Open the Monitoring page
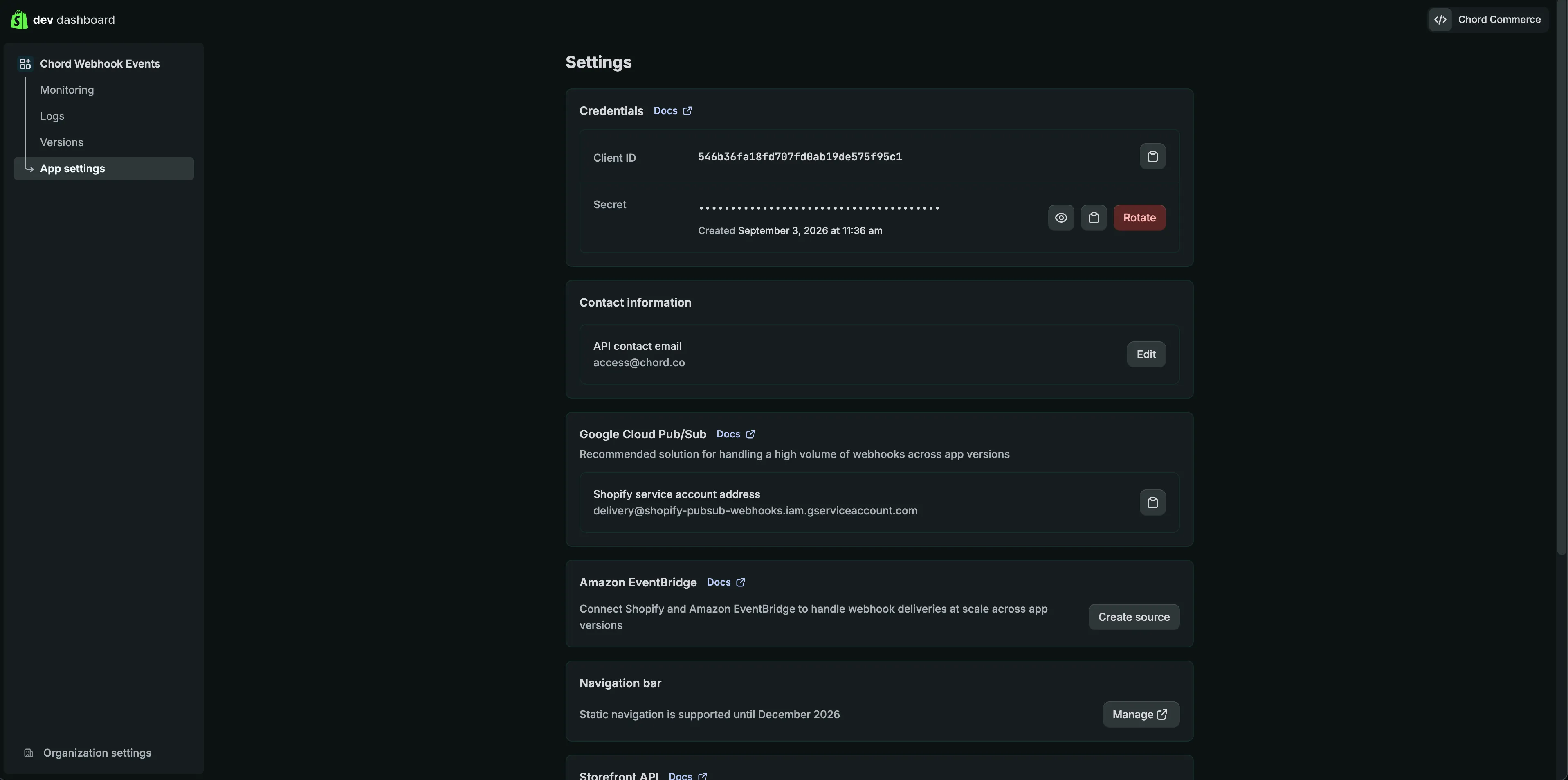 click(x=67, y=90)
